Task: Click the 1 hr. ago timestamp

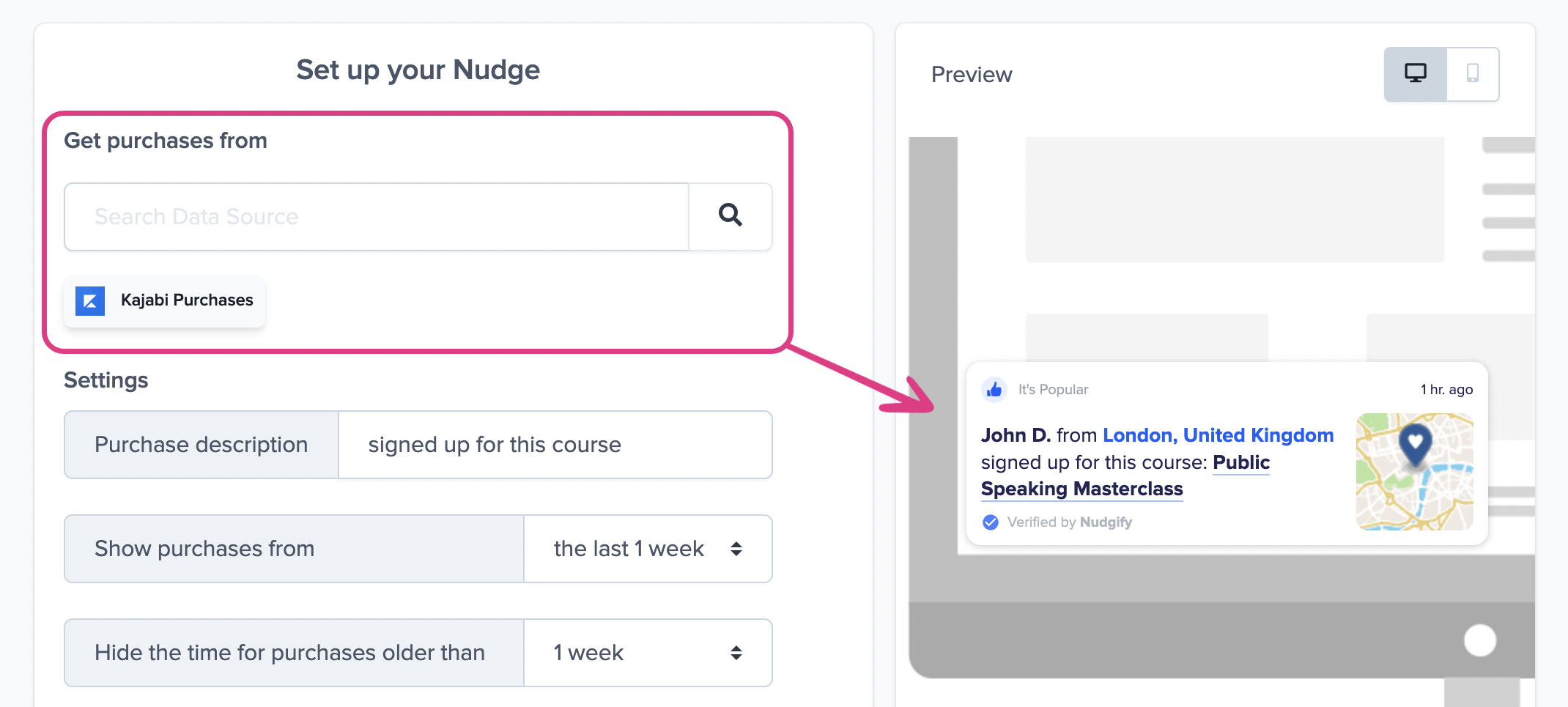Action: [x=1446, y=389]
